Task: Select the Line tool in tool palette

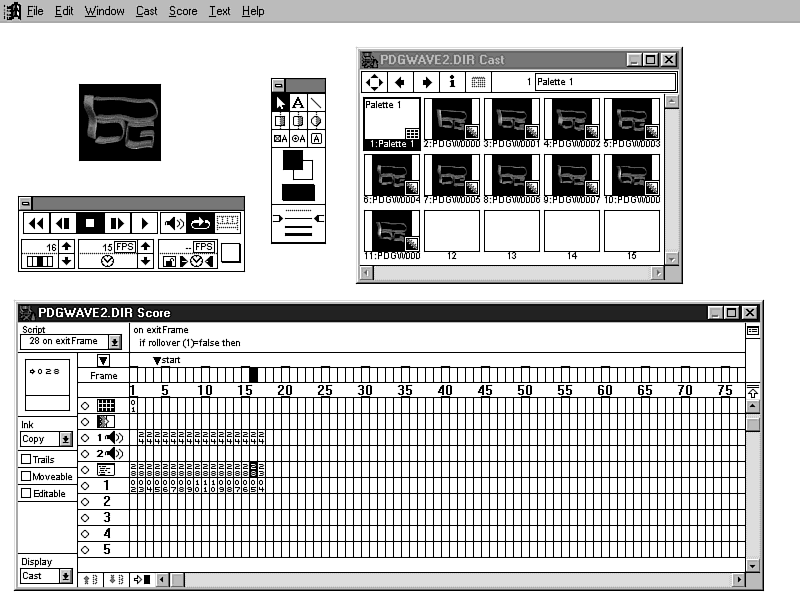Action: coord(316,102)
